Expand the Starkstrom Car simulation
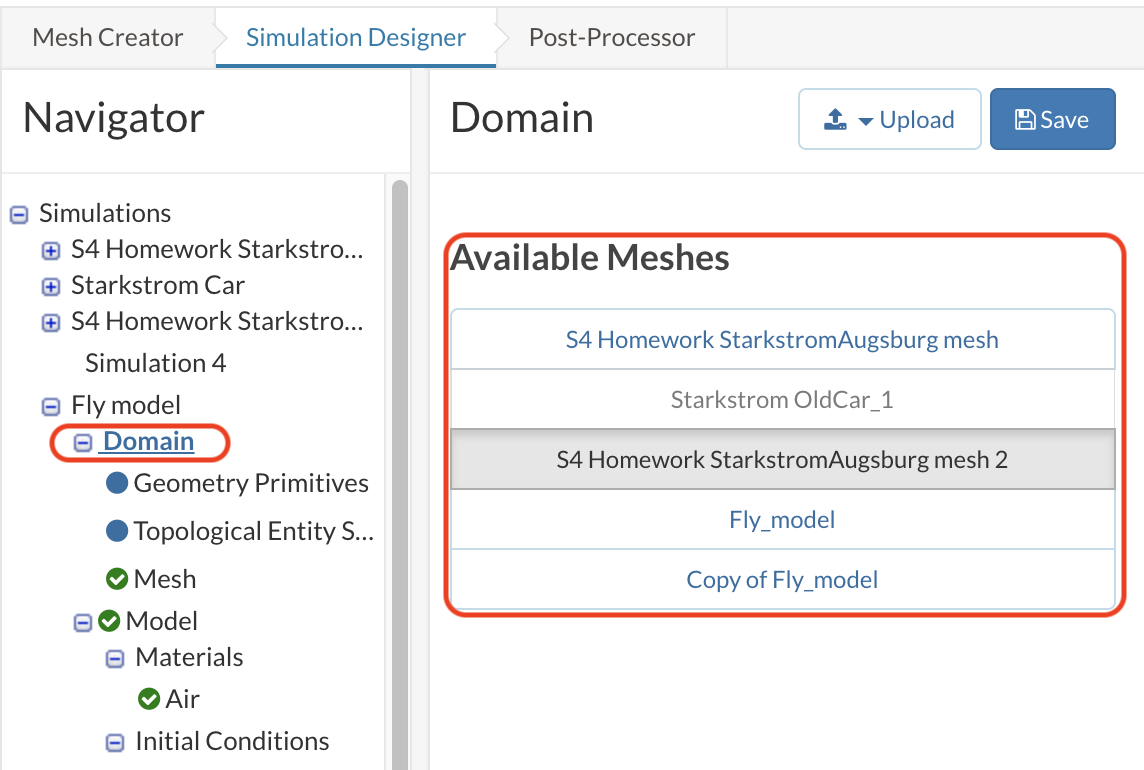The width and height of the screenshot is (1144, 770). [x=51, y=287]
